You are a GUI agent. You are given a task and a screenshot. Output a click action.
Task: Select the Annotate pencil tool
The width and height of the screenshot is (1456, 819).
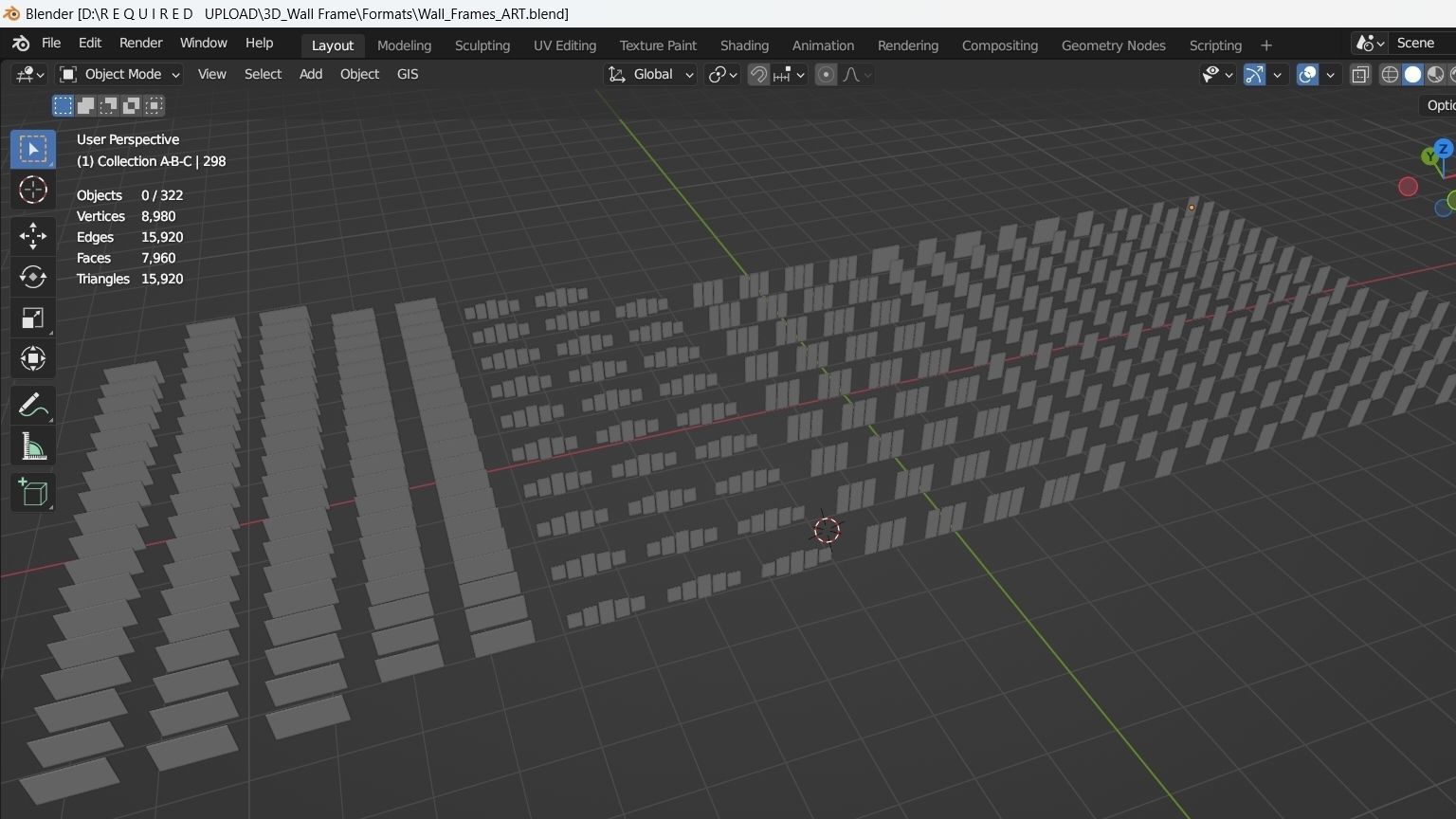(x=33, y=405)
